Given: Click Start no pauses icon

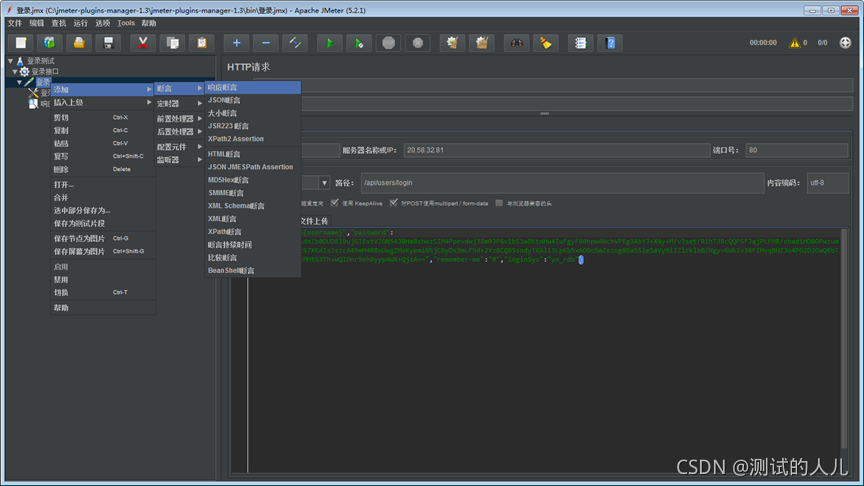Looking at the screenshot, I should [x=359, y=43].
